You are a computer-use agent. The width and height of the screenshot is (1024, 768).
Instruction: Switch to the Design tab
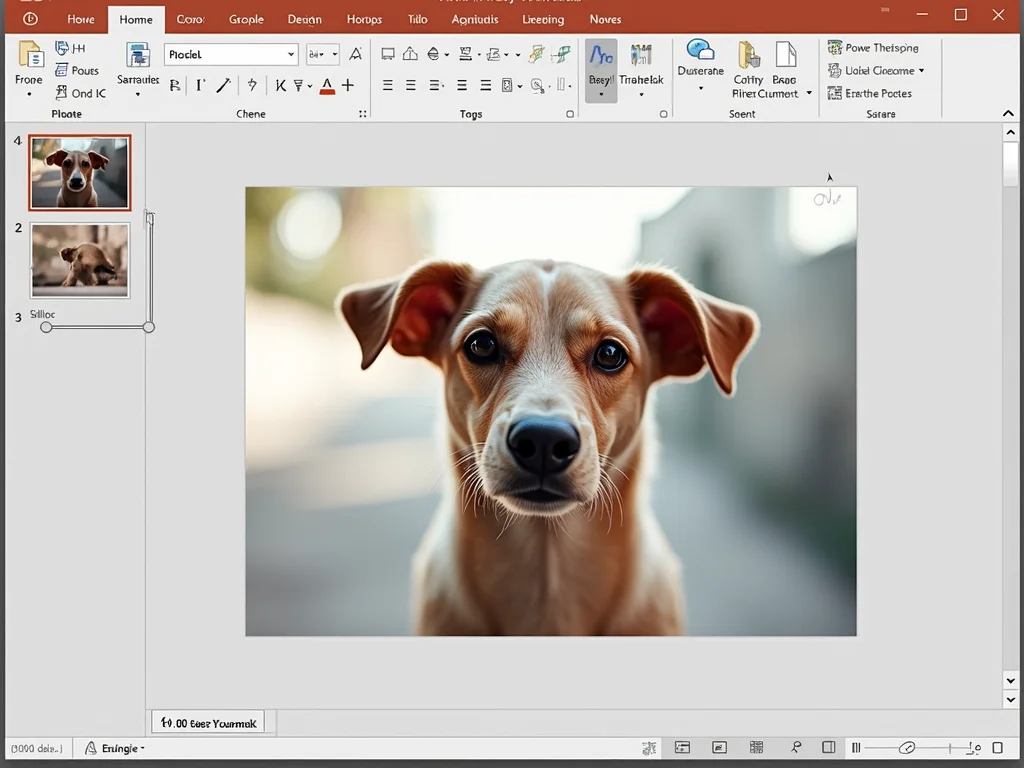(304, 19)
